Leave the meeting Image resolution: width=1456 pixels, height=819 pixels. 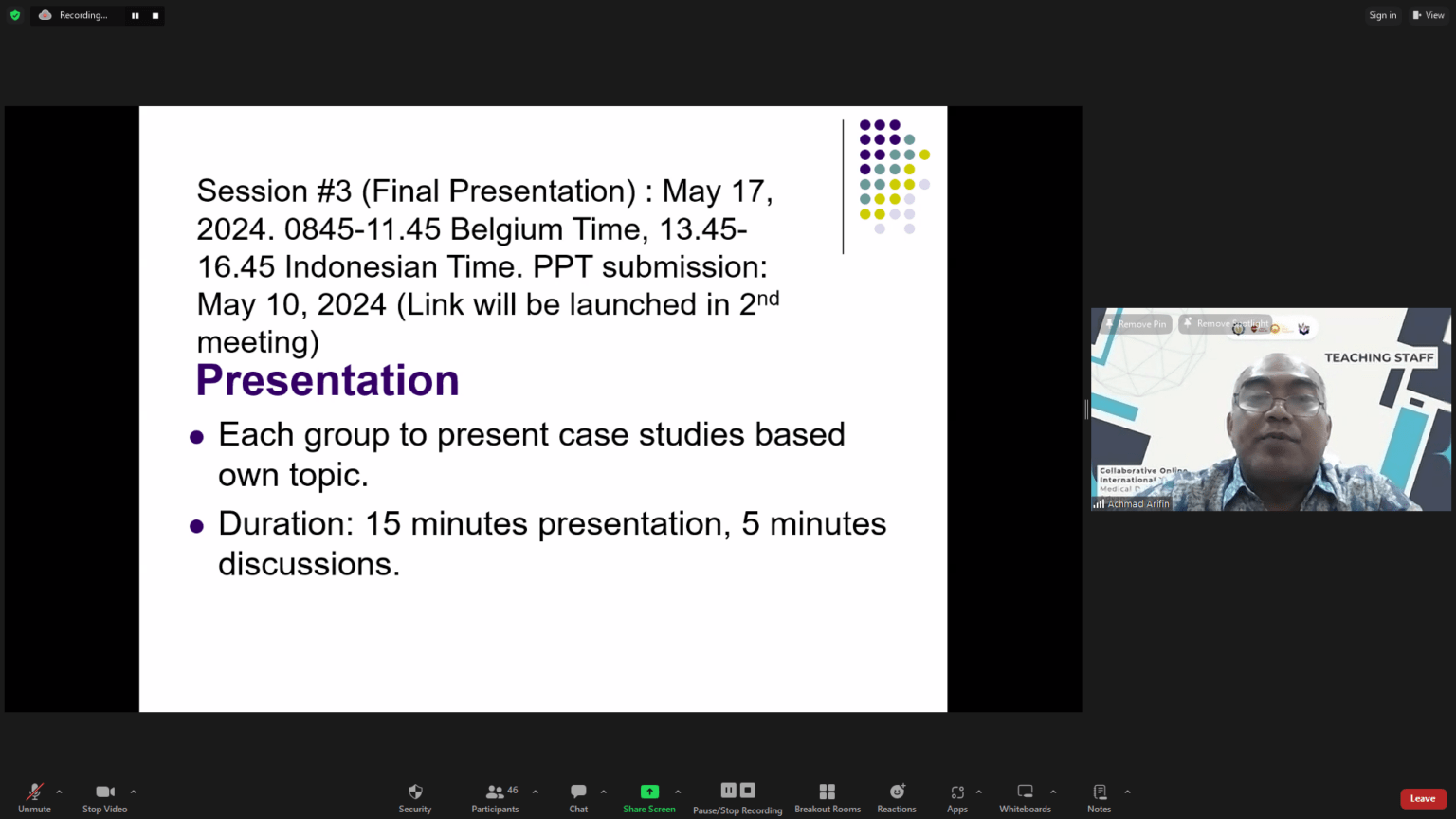pyautogui.click(x=1422, y=798)
